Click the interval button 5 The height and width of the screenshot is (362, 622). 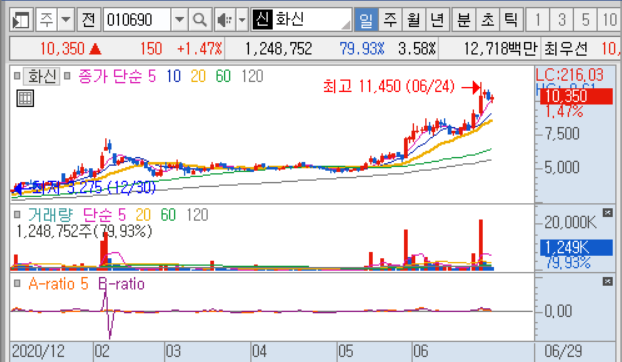(x=585, y=19)
